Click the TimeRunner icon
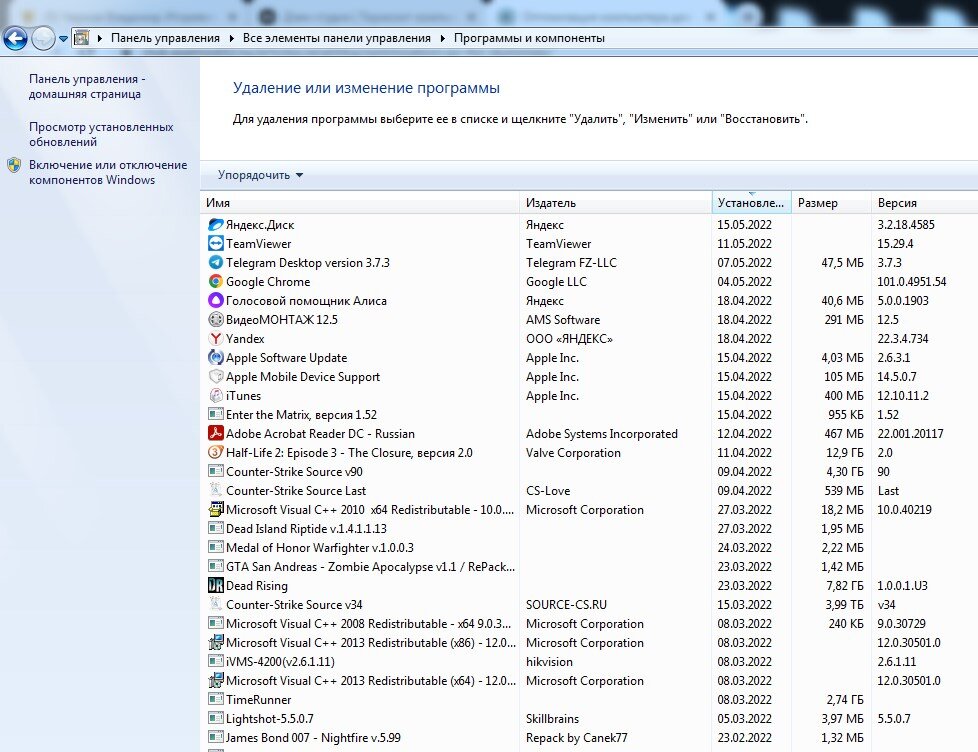The width and height of the screenshot is (978, 752). 216,699
